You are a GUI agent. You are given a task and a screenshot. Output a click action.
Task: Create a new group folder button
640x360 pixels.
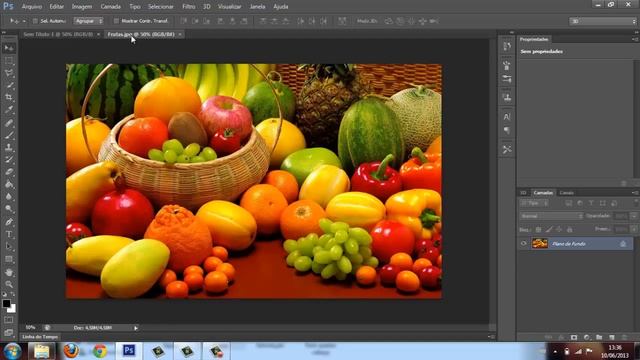pyautogui.click(x=599, y=338)
